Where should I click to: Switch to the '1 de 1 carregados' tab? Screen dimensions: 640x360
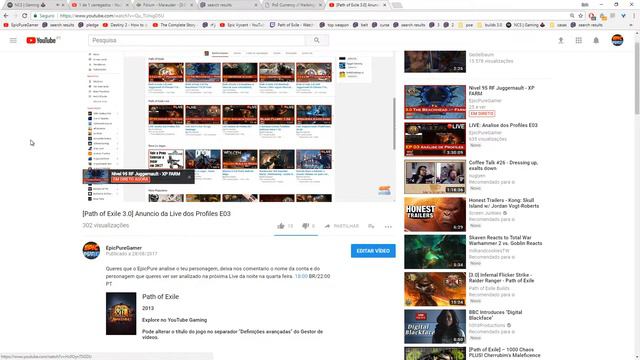[100, 5]
